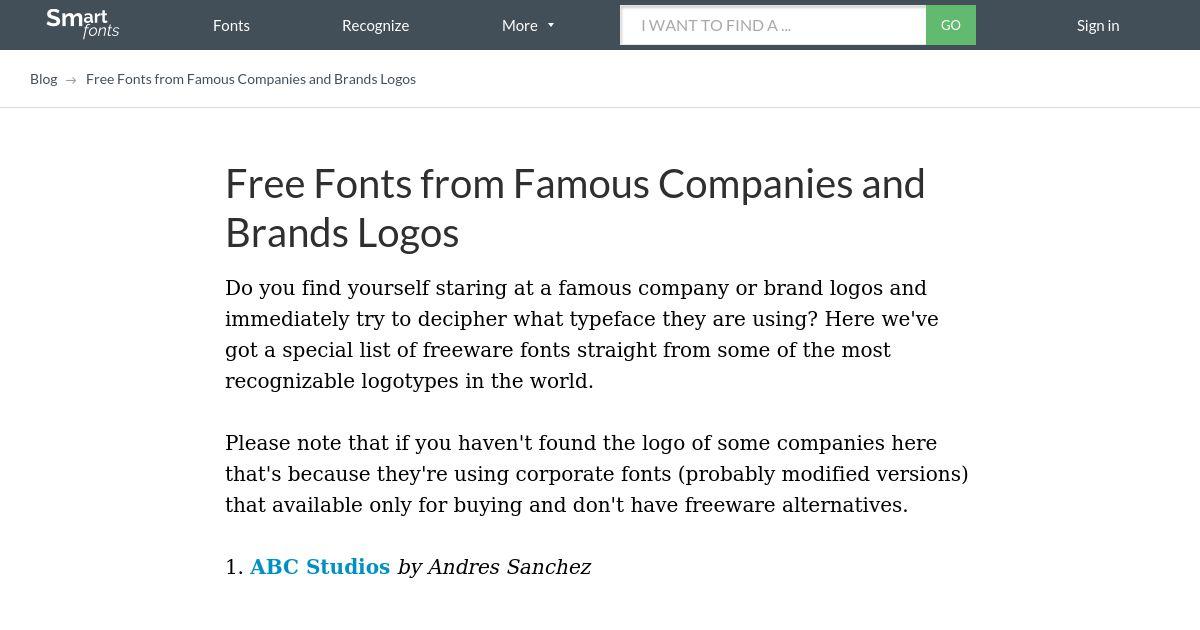Screen dimensions: 1200x630
Task: Open the Fonts menu item
Action: click(x=231, y=26)
